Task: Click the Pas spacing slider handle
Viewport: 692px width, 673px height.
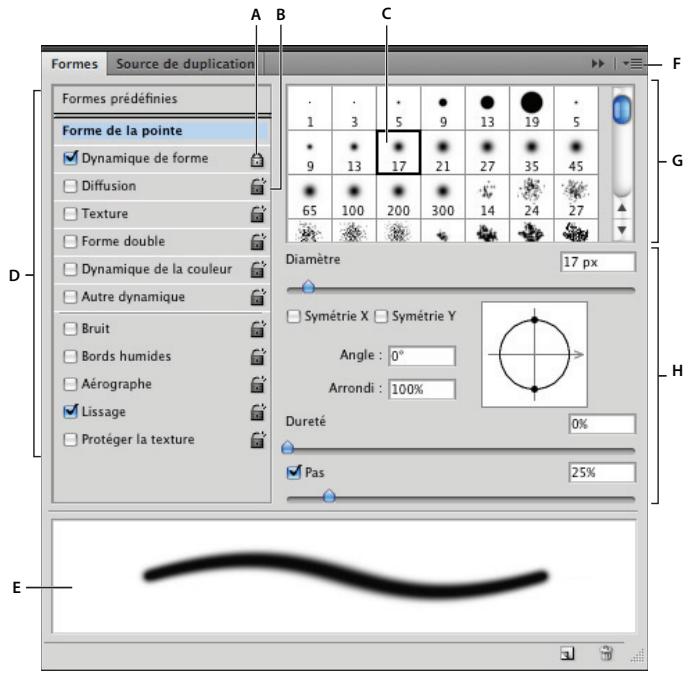Action: pos(329,496)
